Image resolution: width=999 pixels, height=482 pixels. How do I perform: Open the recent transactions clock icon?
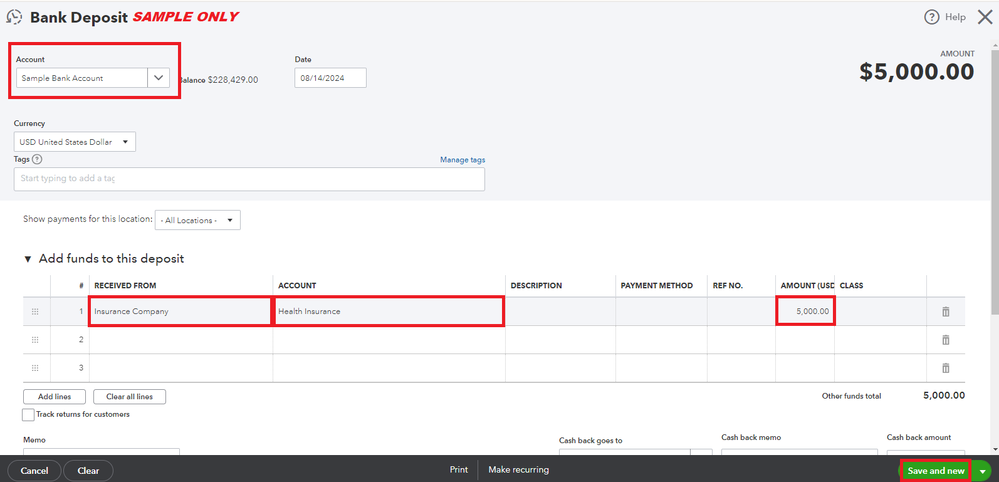coord(13,17)
